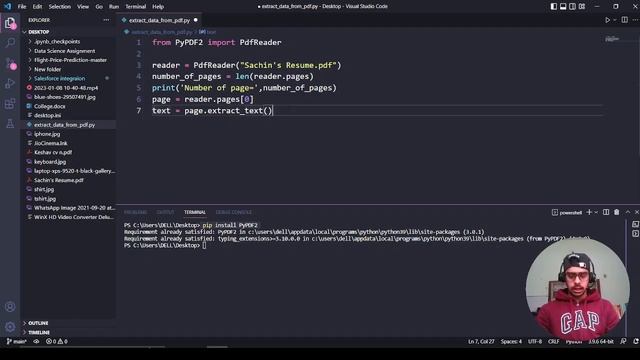640x360 pixels.
Task: Collapse the DESKTOP folder section
Action: coord(39,32)
